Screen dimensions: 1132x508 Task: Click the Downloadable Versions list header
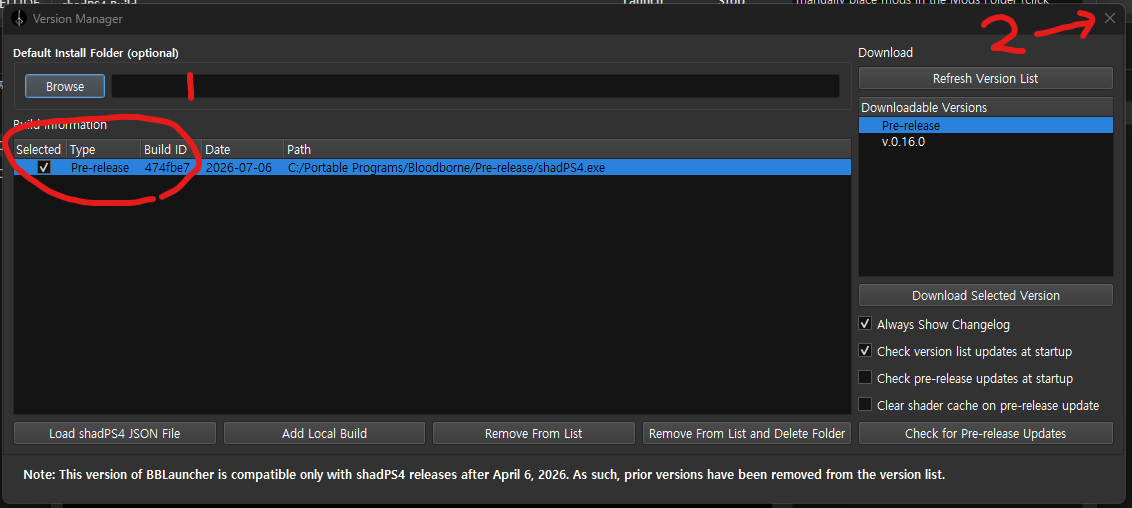[x=985, y=108]
